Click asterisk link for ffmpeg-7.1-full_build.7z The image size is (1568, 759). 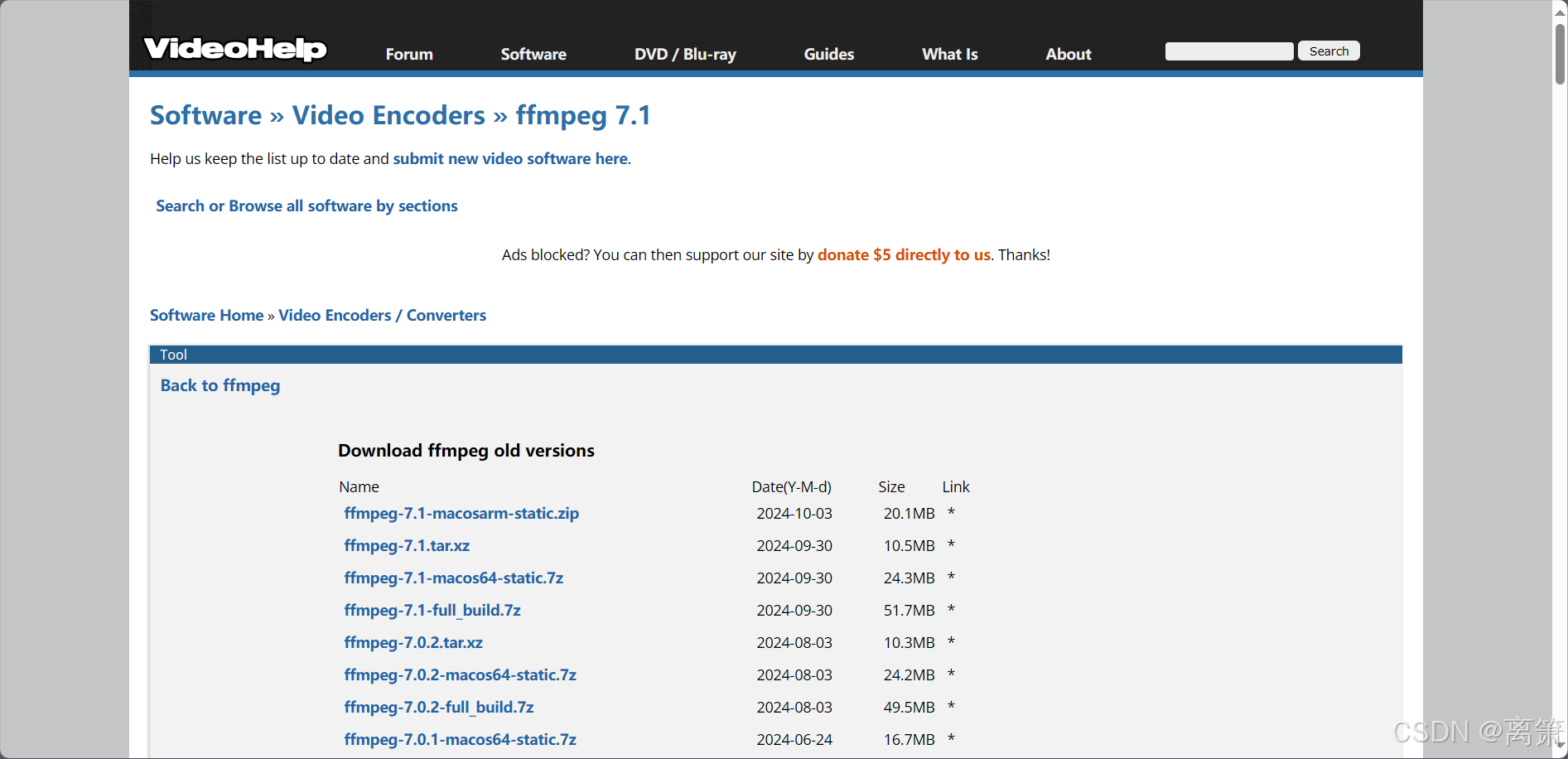coord(951,609)
